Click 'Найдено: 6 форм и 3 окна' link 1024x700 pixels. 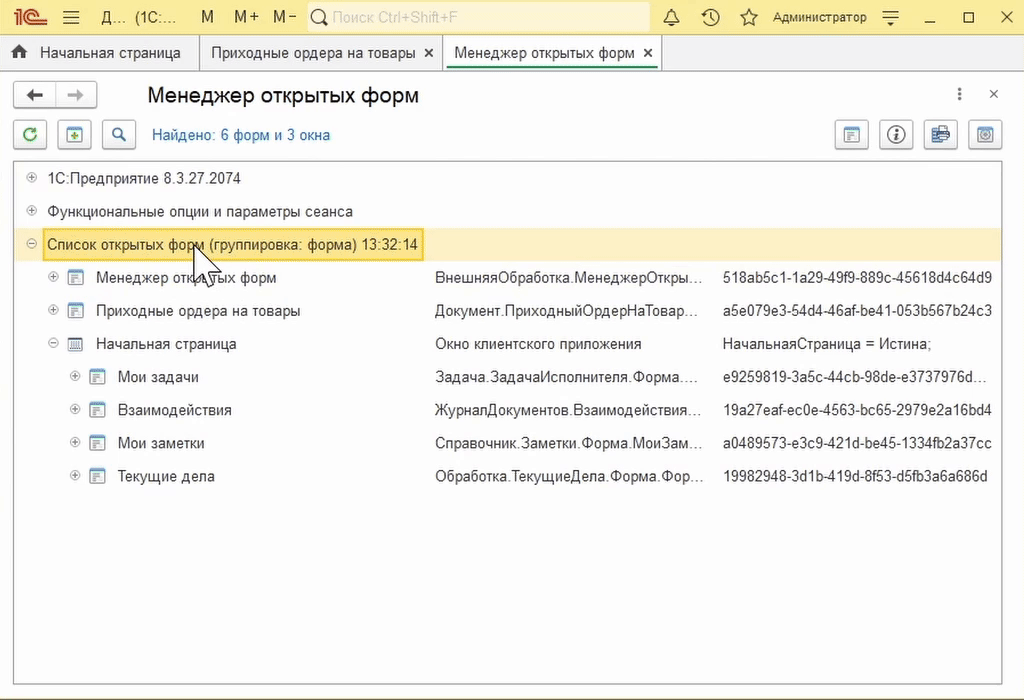[241, 135]
